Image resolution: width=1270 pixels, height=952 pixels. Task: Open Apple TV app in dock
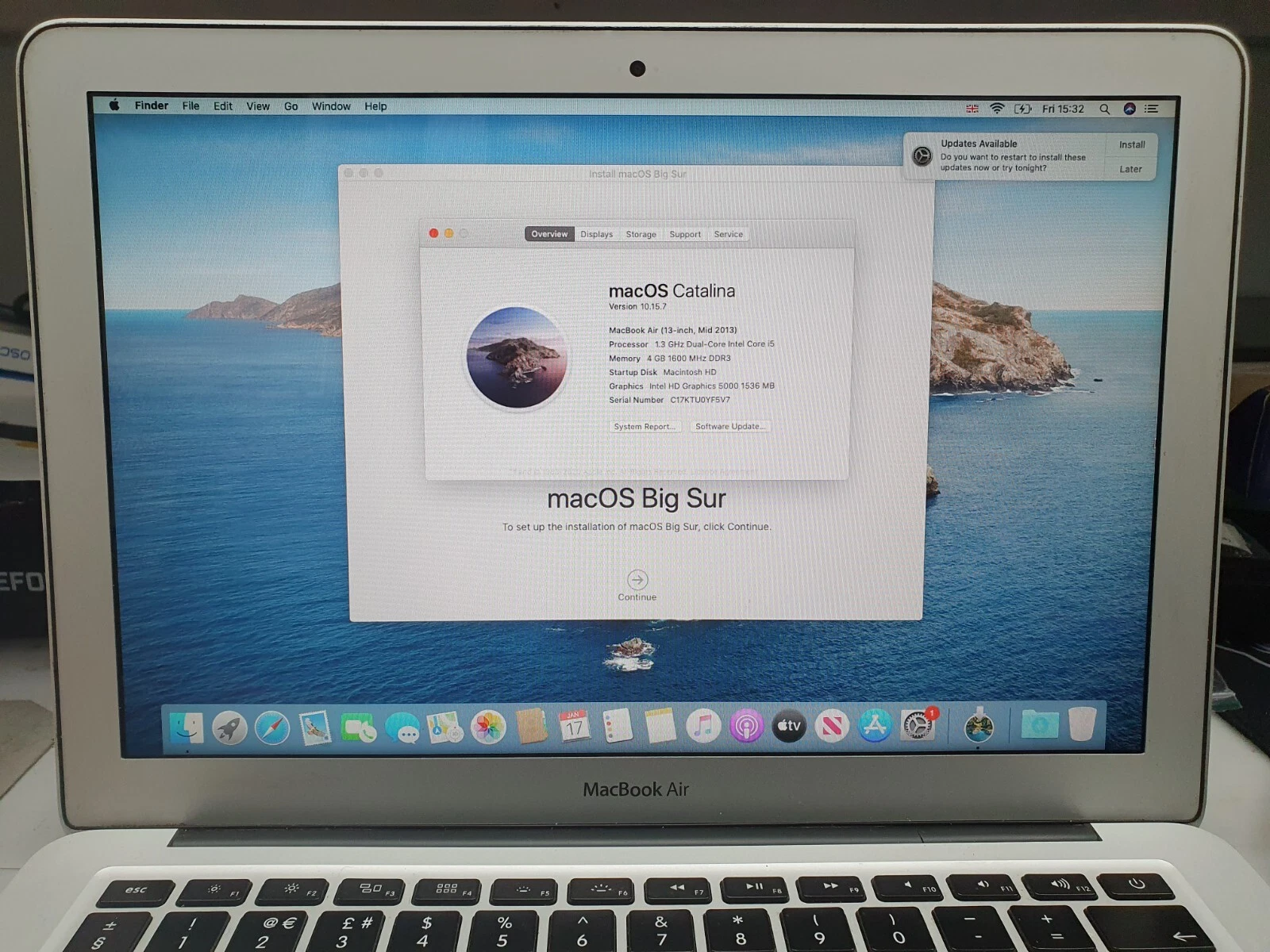point(789,726)
